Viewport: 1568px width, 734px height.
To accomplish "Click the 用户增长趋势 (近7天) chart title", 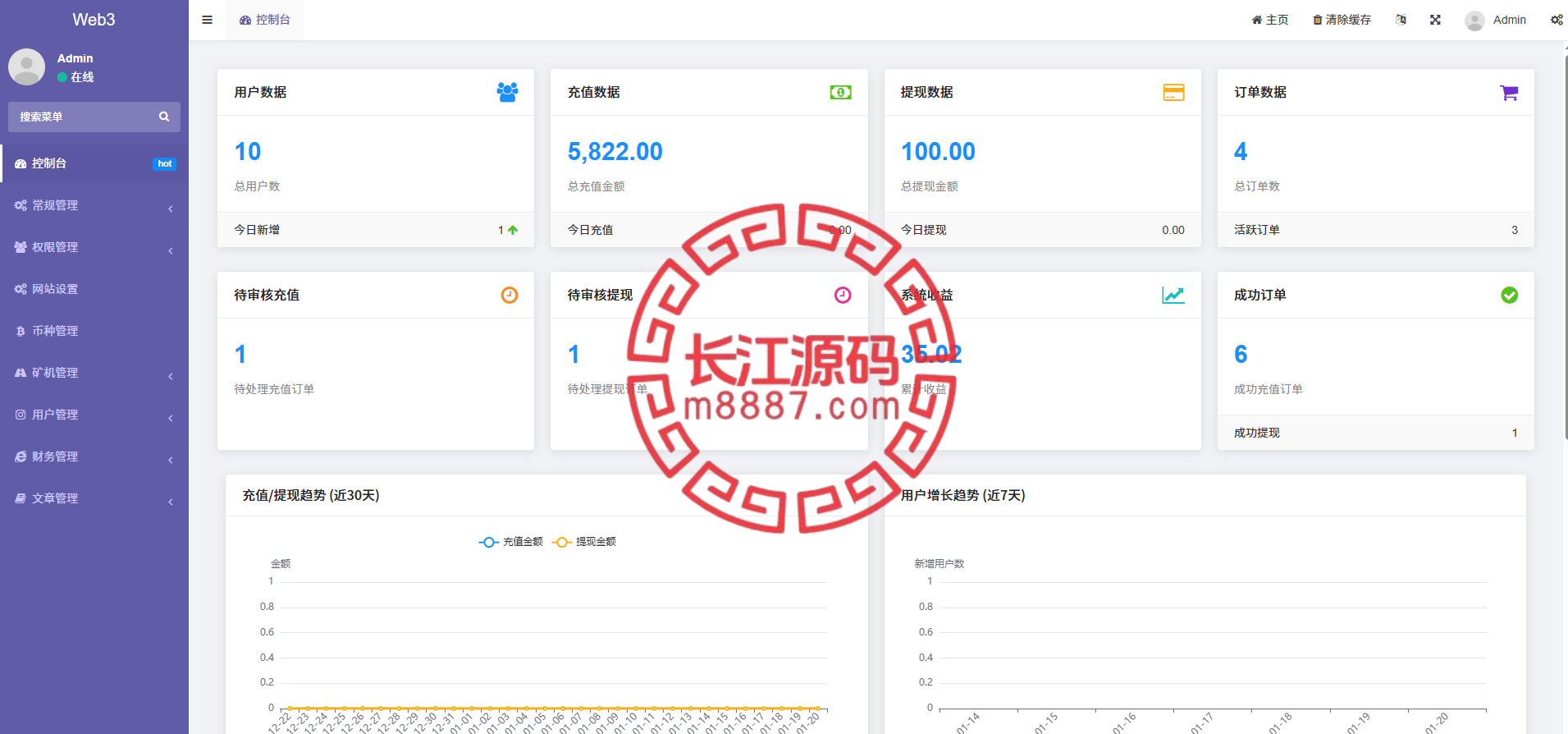I will click(x=963, y=495).
